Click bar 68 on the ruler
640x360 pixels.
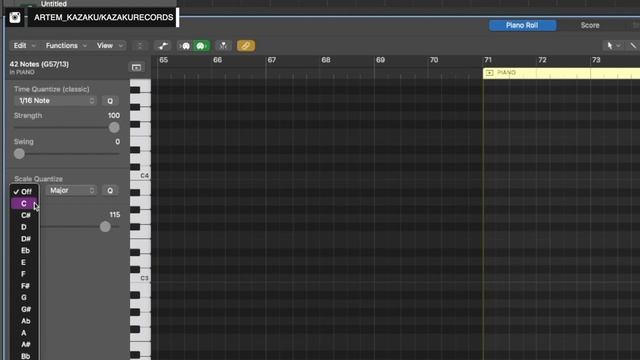point(326,60)
